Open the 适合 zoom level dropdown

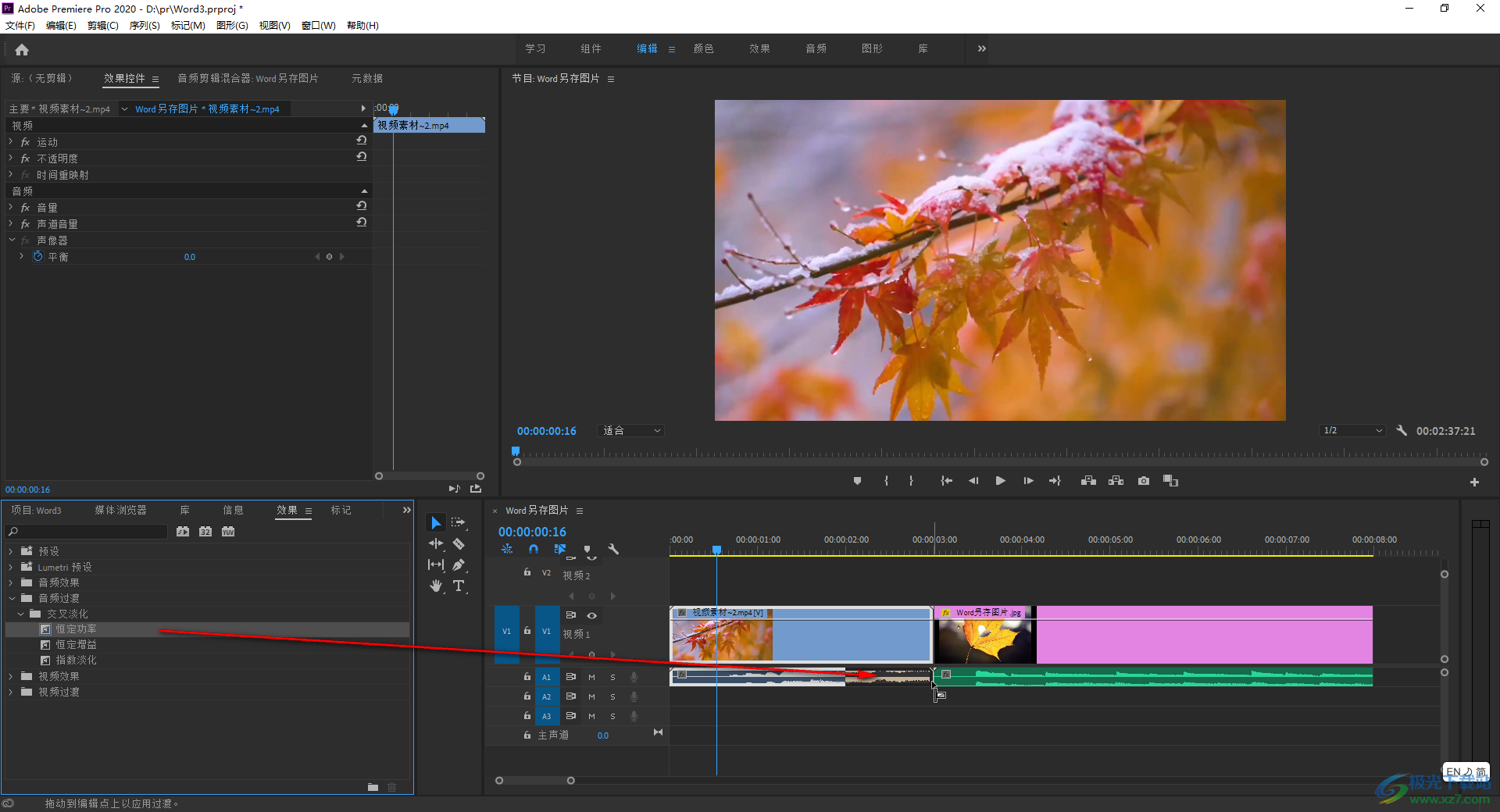pos(631,431)
